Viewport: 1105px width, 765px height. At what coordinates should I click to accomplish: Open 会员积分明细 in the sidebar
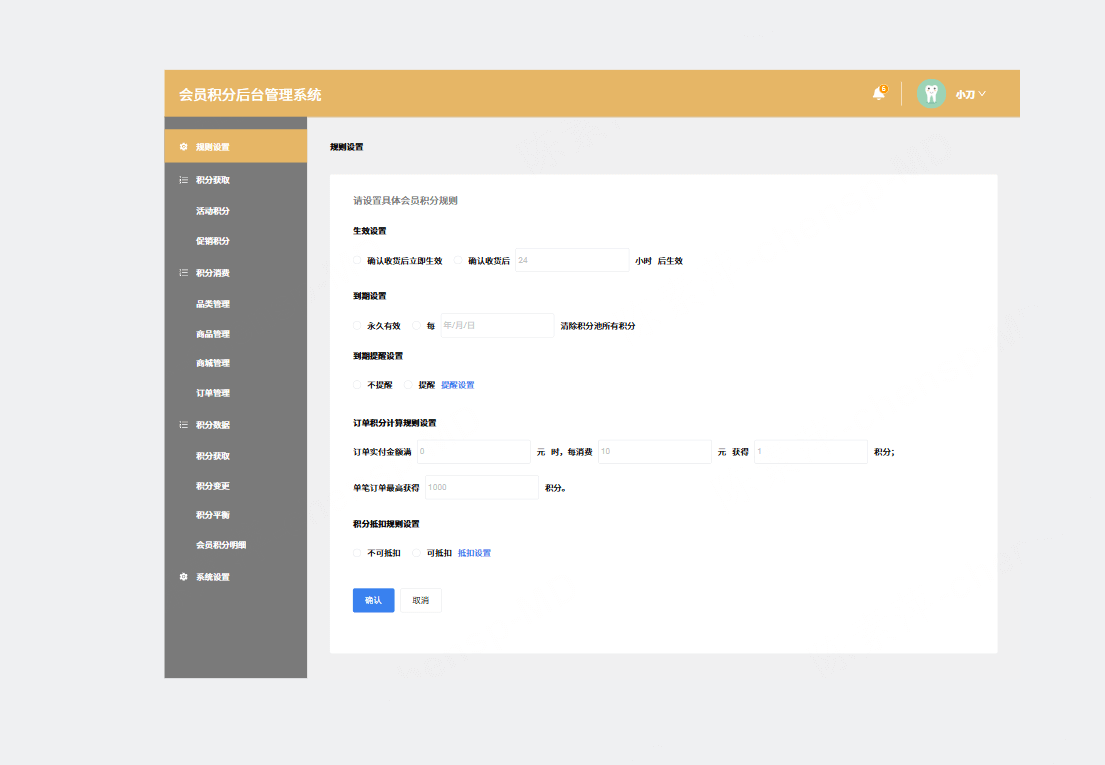[x=220, y=545]
